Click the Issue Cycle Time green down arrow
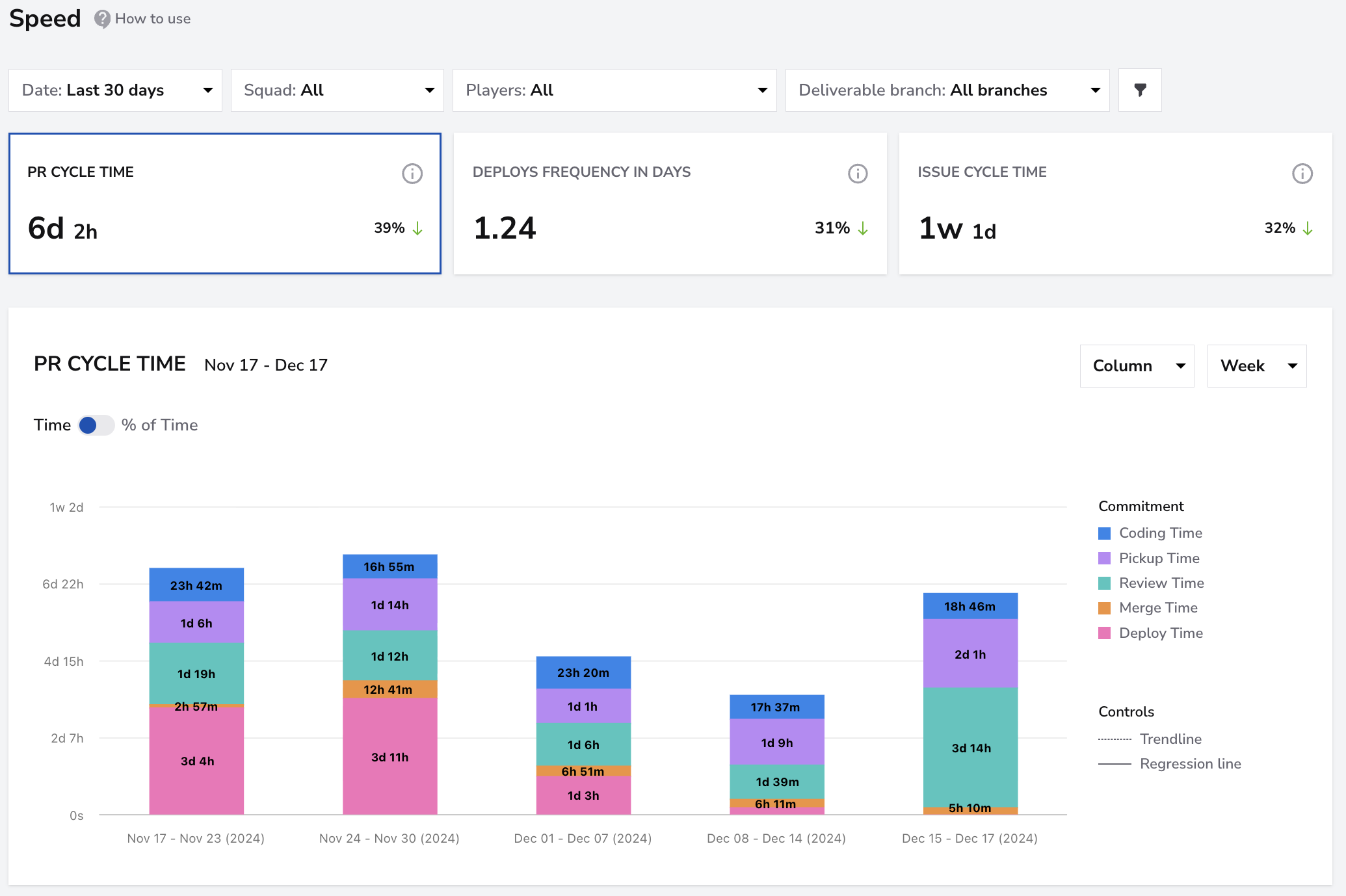Screen dimensions: 1346x896 (1308, 228)
